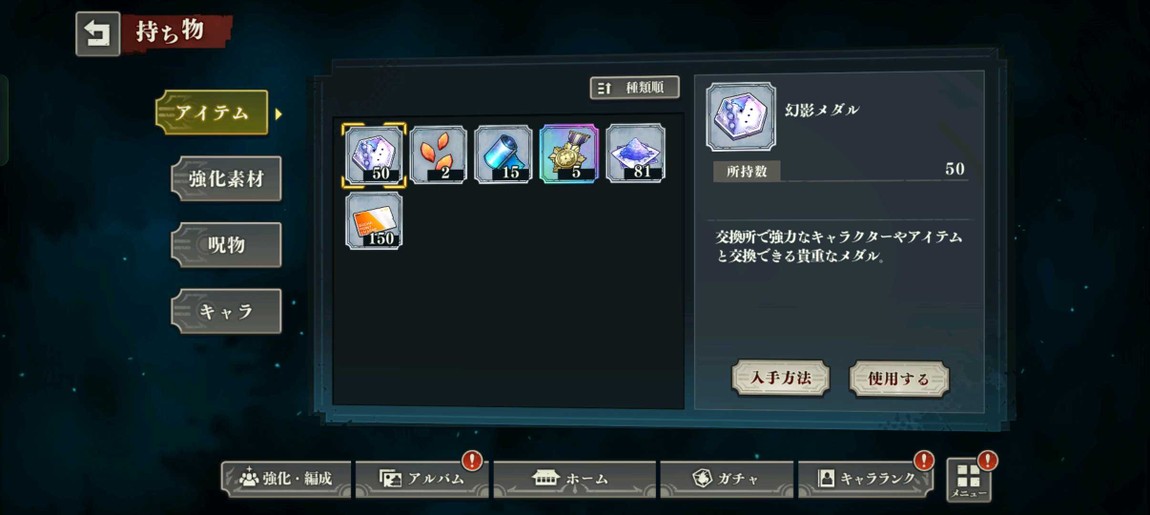This screenshot has height=515, width=1150.
Task: Open キャラランク from the bottom bar
Action: point(865,479)
